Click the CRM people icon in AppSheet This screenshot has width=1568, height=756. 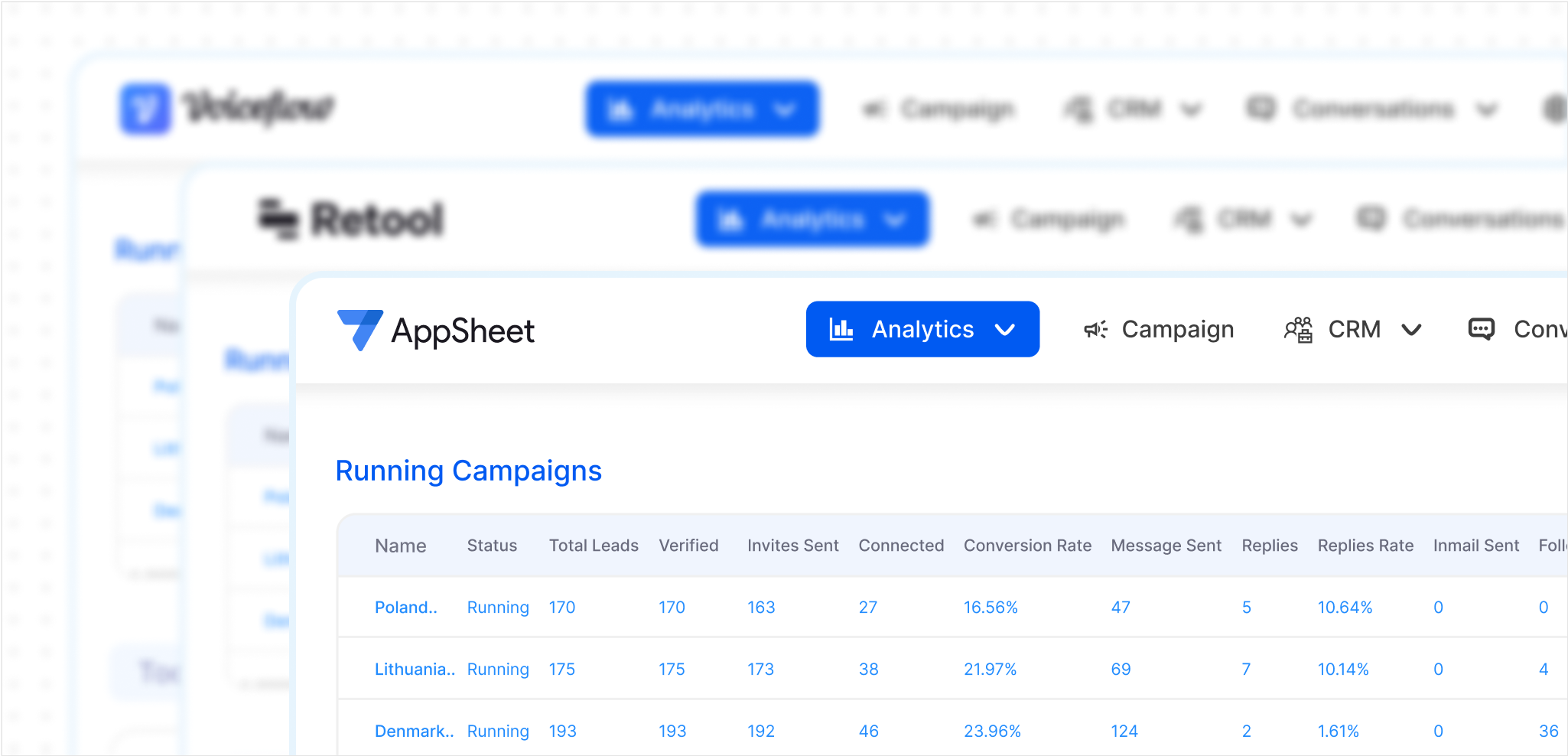1298,330
